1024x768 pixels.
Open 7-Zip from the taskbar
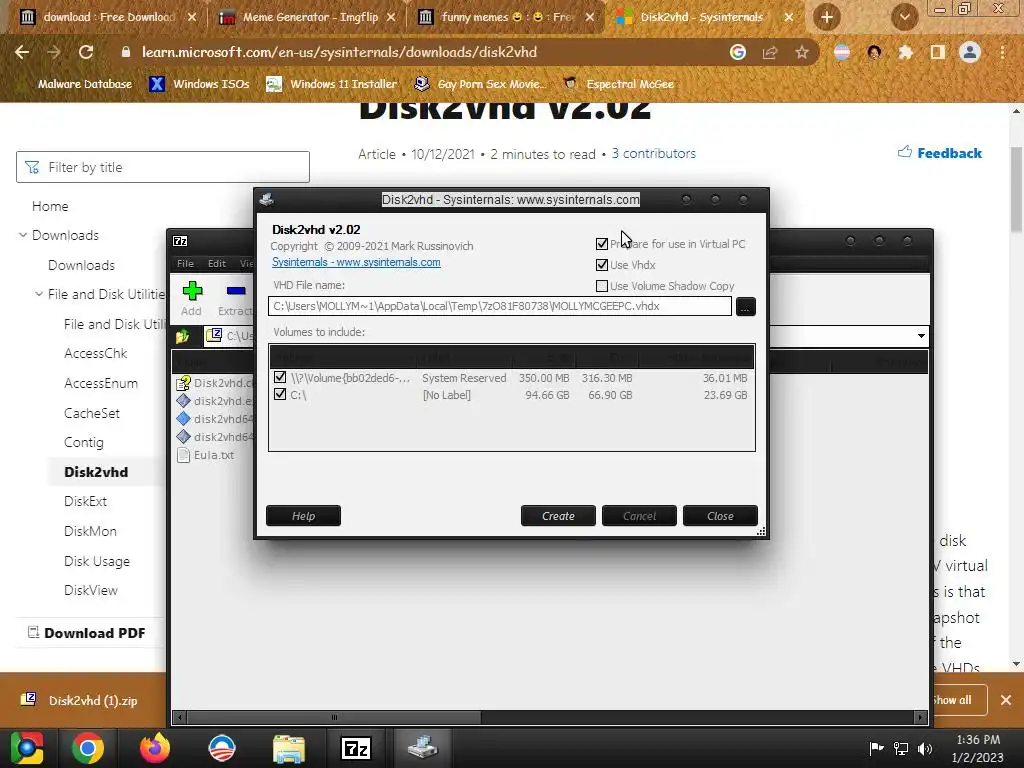(356, 748)
